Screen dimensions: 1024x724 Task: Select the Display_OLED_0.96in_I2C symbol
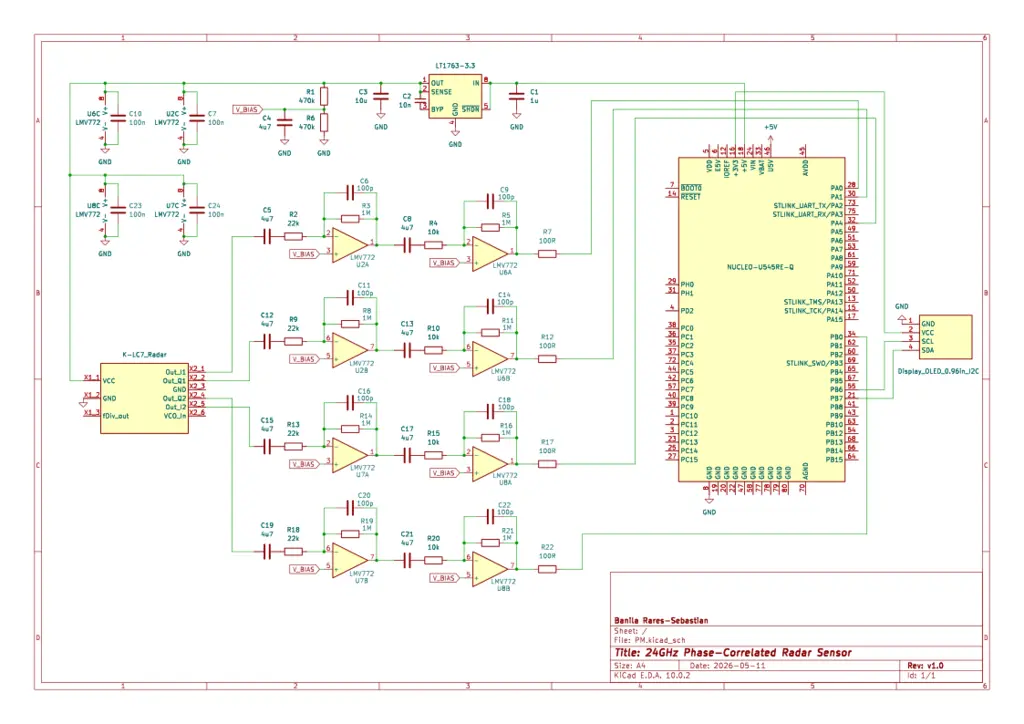946,337
